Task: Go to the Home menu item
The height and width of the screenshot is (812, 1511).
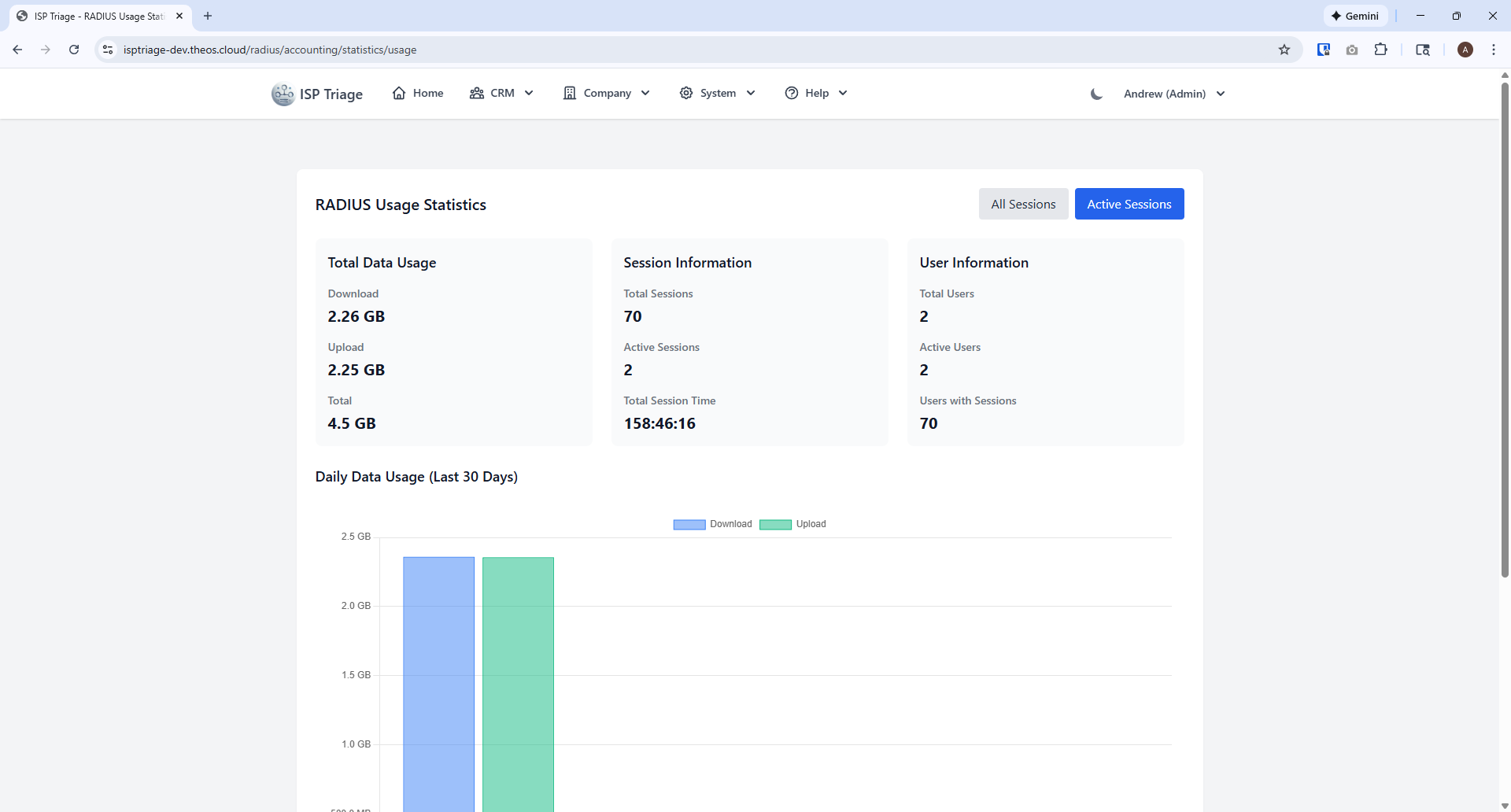Action: [x=418, y=93]
